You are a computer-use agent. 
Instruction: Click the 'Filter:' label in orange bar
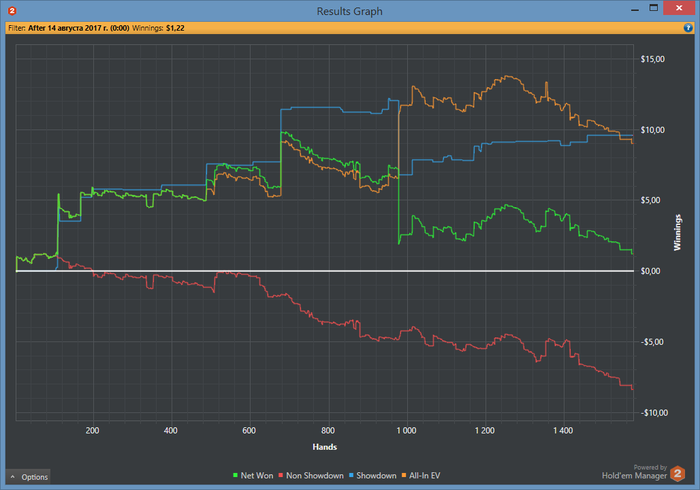[17, 28]
